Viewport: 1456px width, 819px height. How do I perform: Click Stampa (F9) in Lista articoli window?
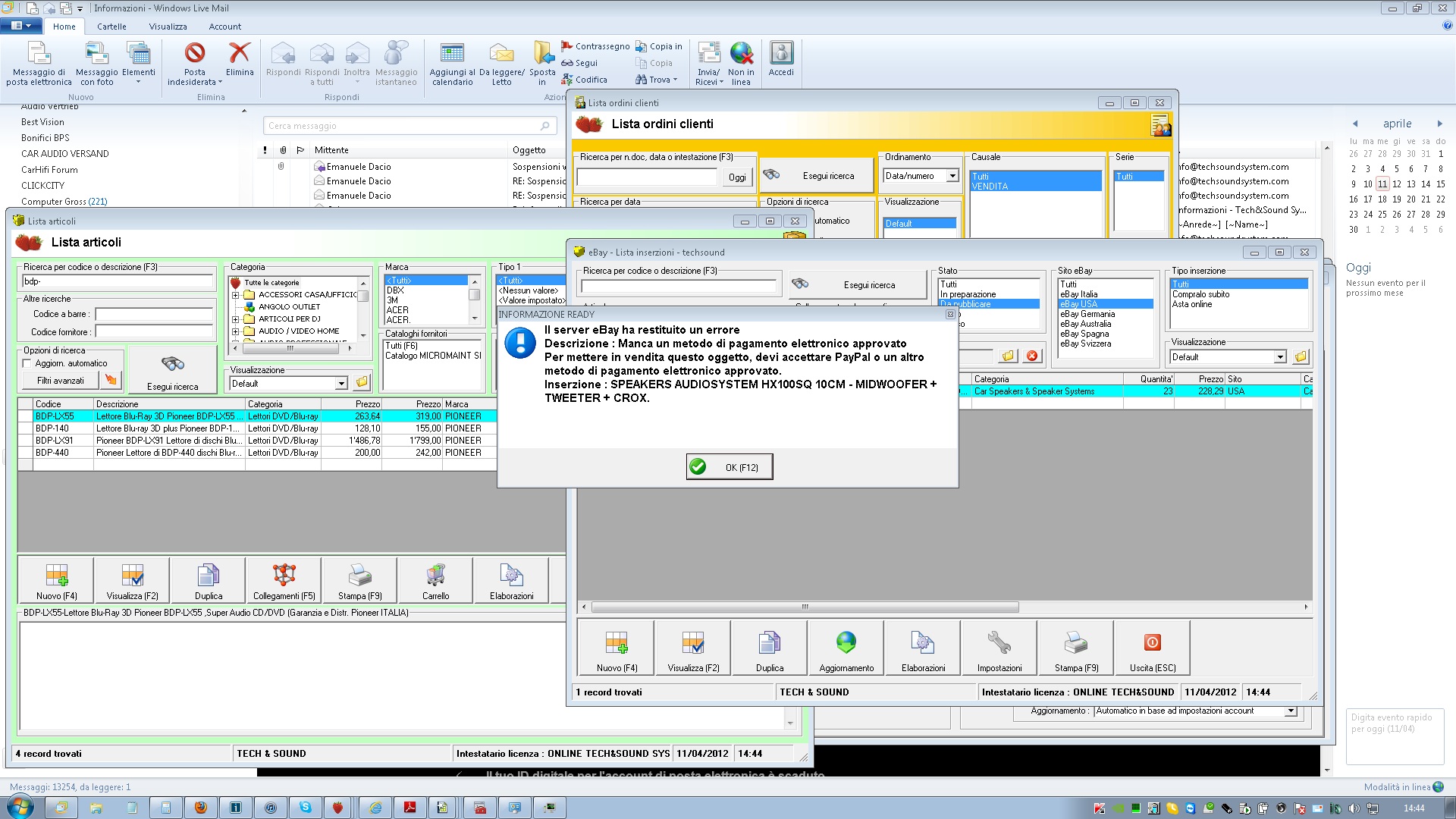point(359,580)
